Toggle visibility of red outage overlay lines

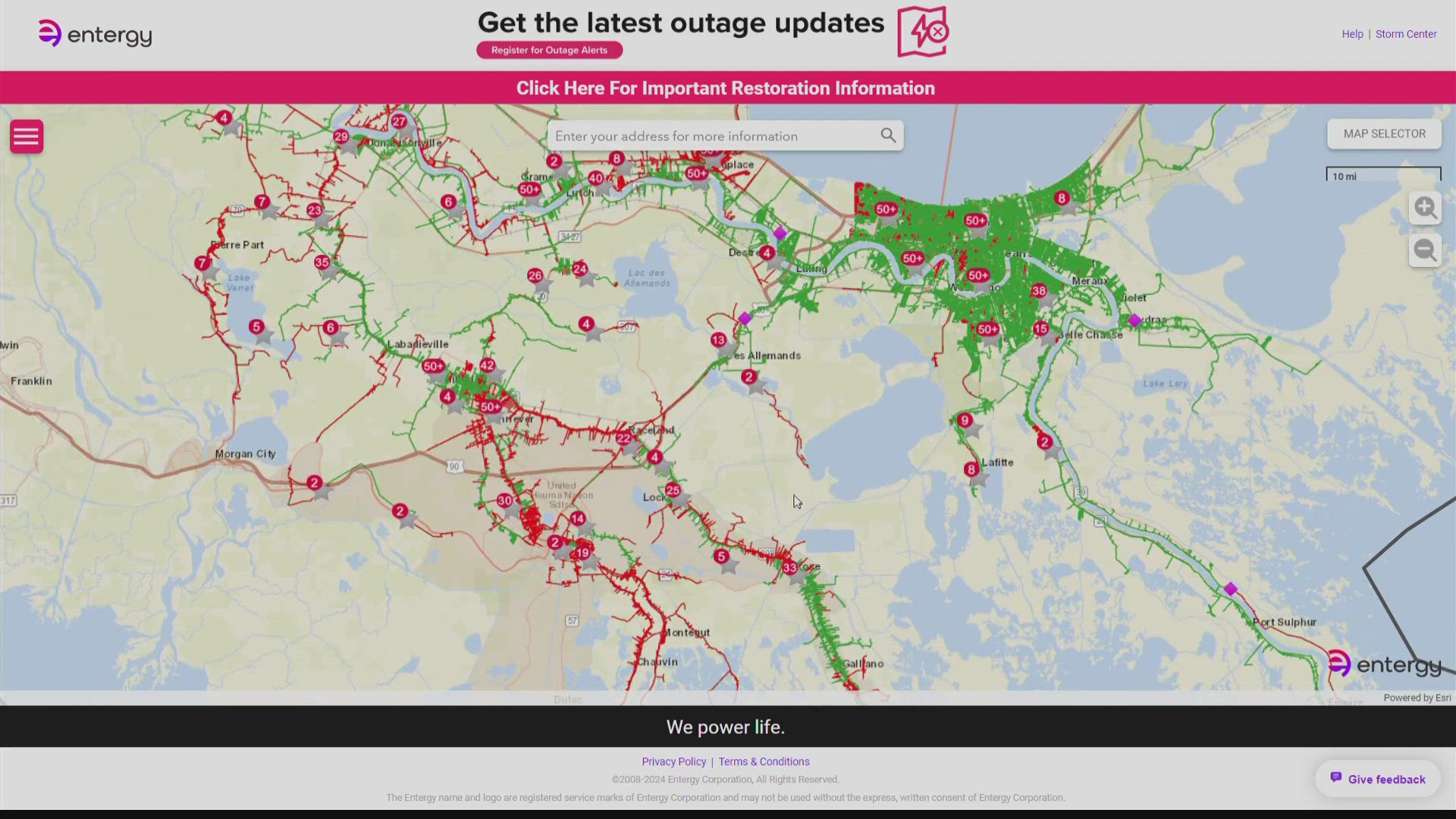point(27,136)
